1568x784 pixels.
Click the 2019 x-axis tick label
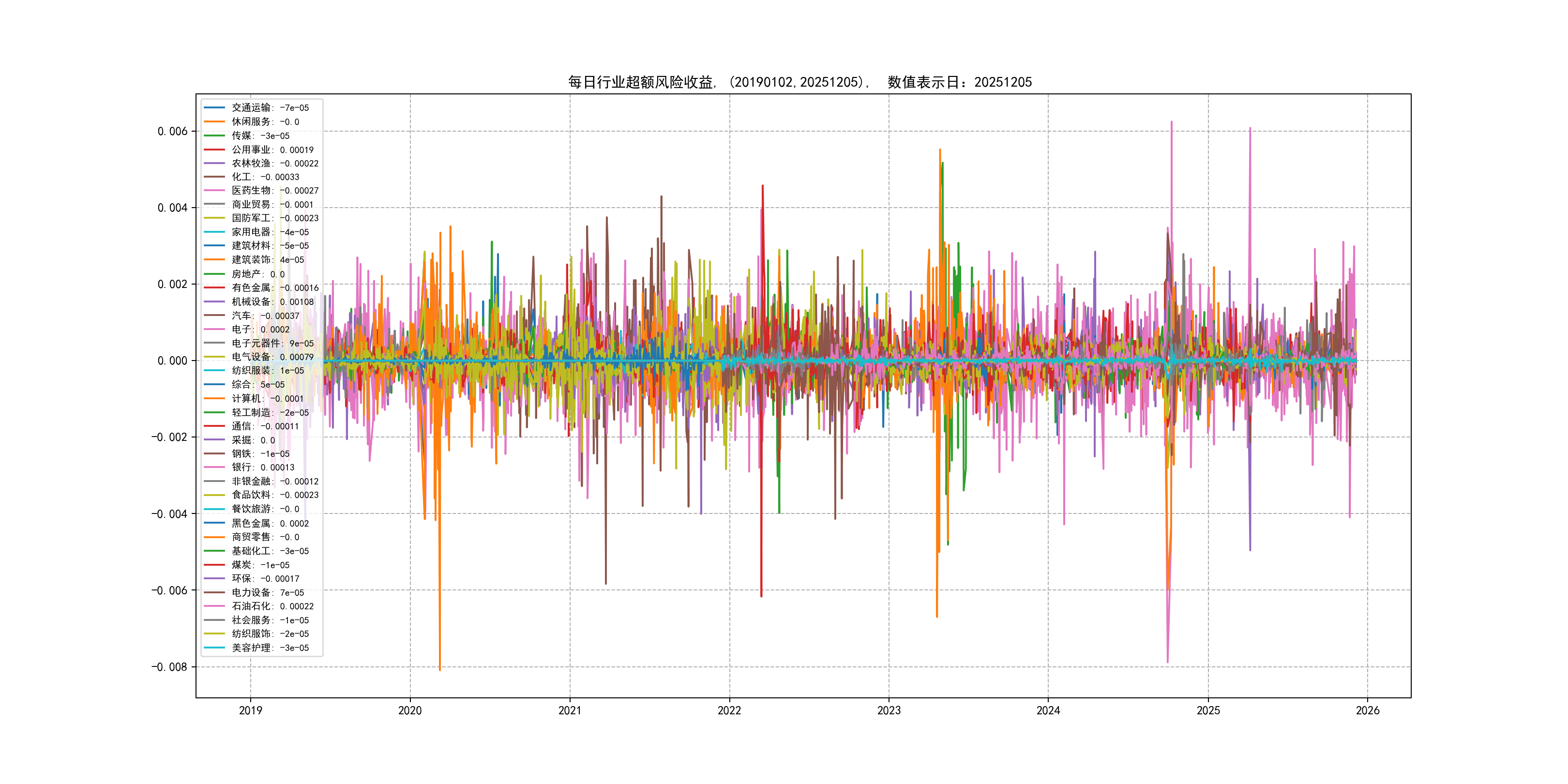click(250, 710)
